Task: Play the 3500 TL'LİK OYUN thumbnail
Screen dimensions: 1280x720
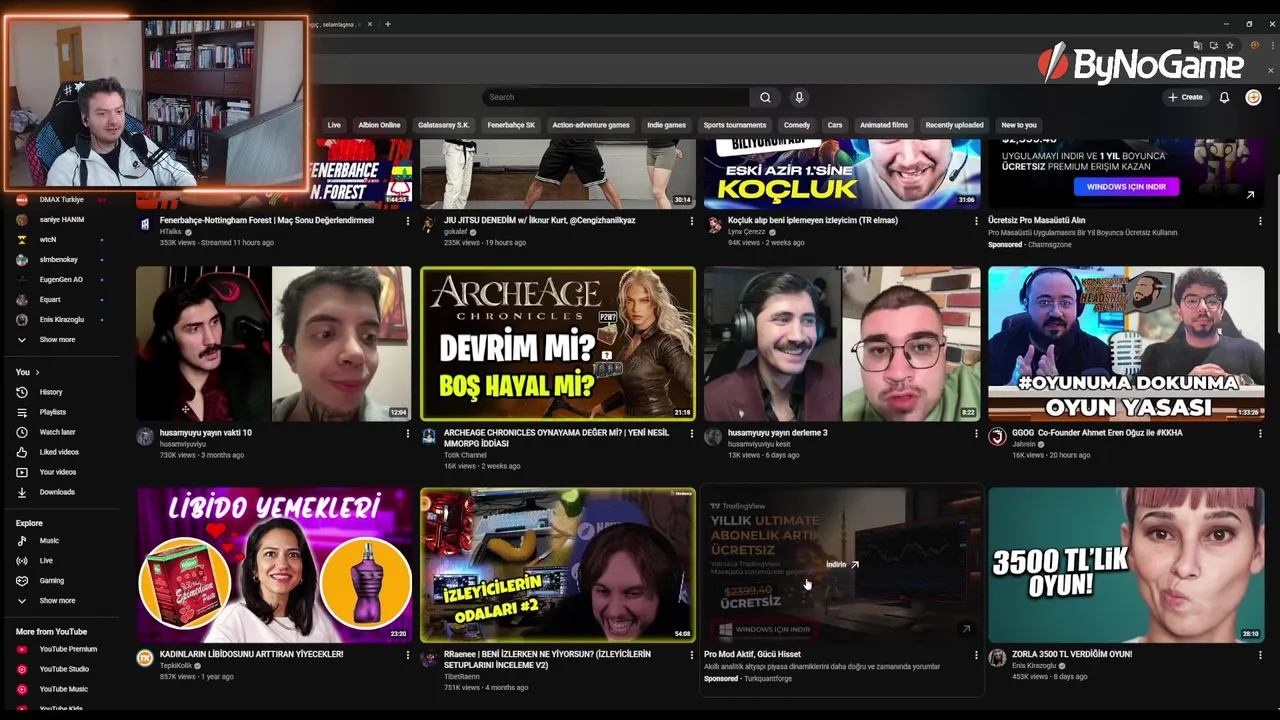Action: coord(1126,565)
